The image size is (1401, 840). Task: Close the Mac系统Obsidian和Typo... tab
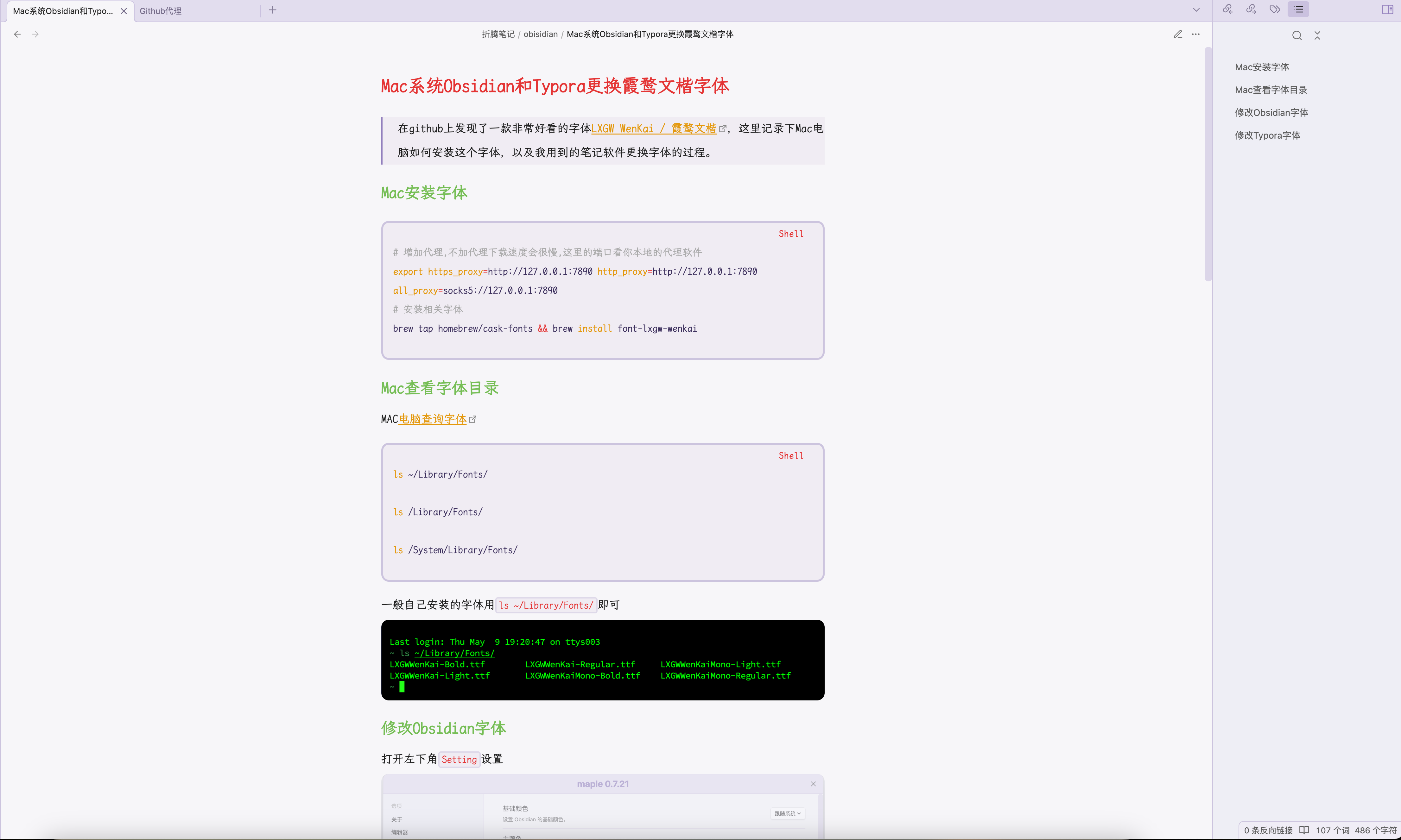[x=124, y=11]
